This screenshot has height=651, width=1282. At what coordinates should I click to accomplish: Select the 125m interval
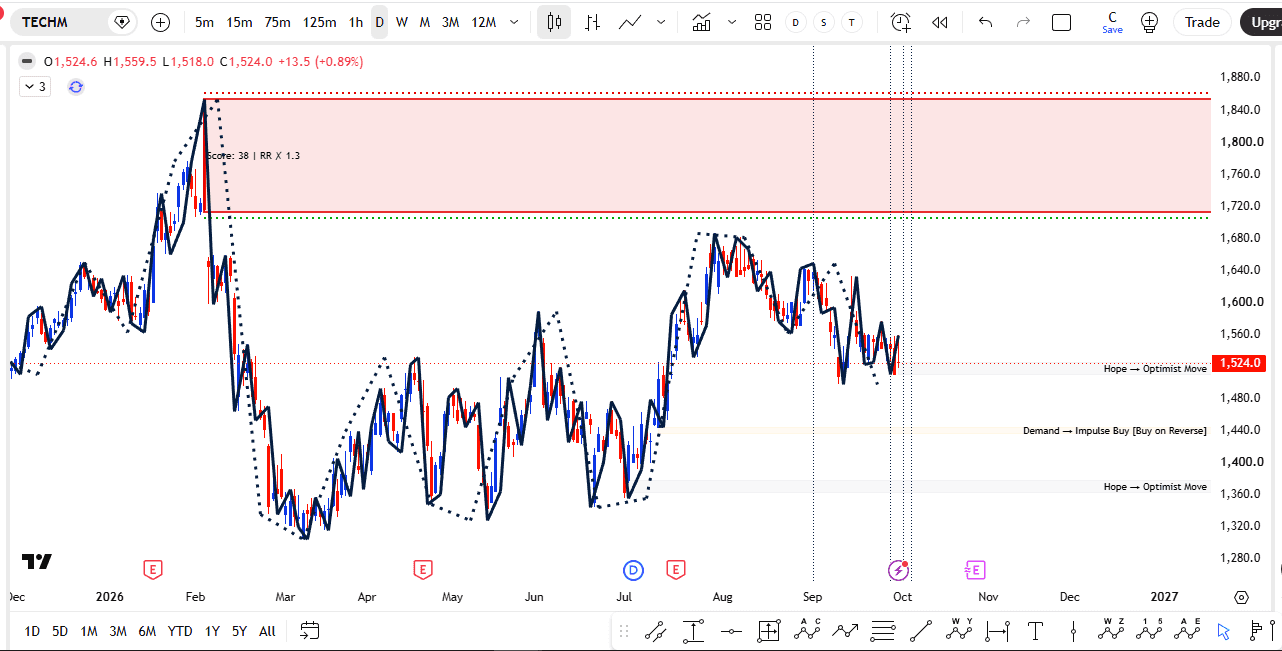(319, 22)
